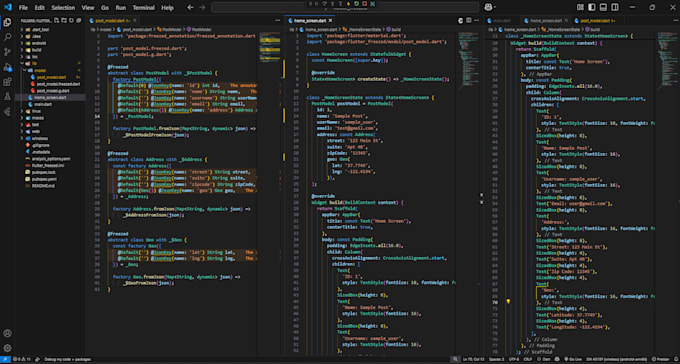Refresh the Explorer file tree
Screen dimensions: 680x364
click(x=71, y=20)
